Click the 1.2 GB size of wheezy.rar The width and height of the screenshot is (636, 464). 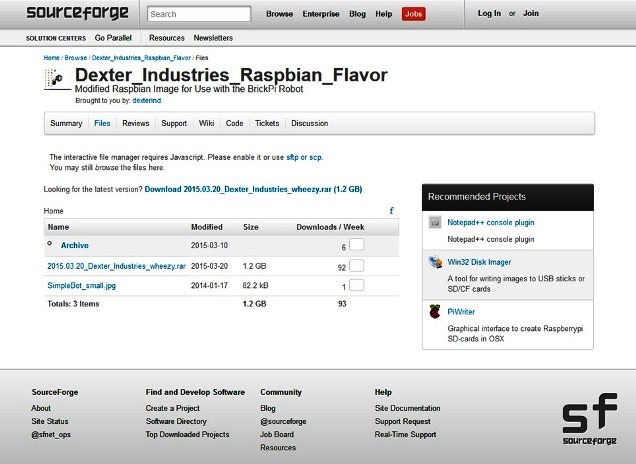point(254,266)
